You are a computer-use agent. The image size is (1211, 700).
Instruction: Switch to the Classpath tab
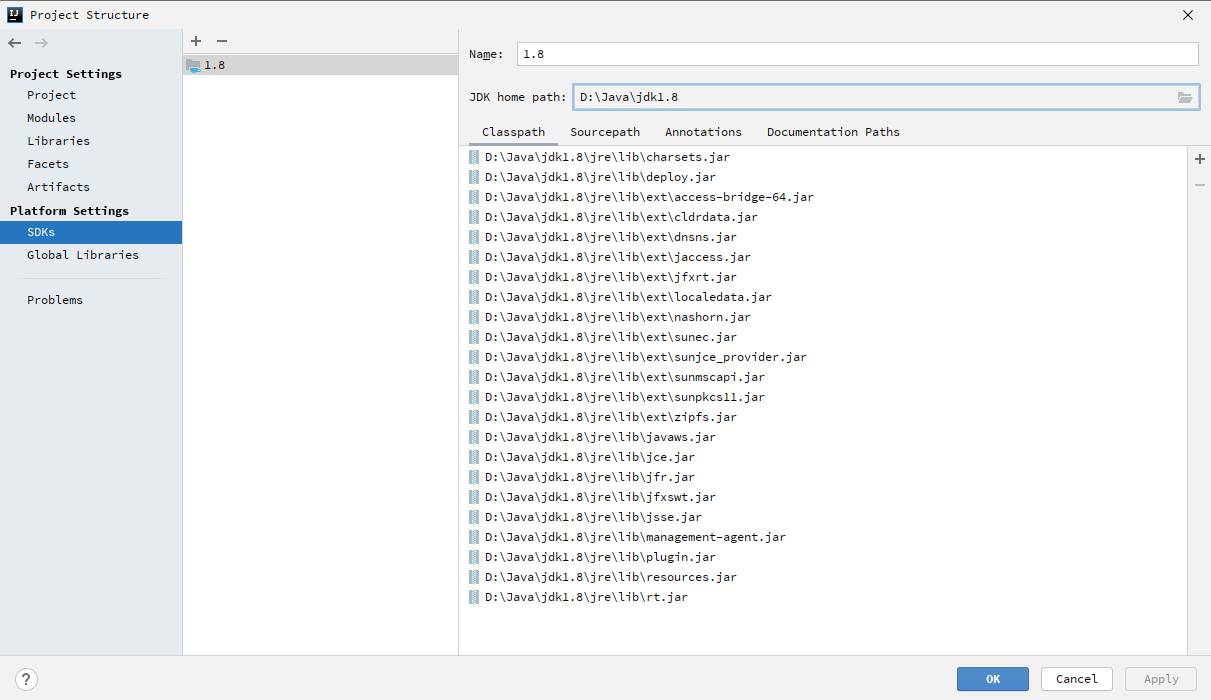point(514,132)
